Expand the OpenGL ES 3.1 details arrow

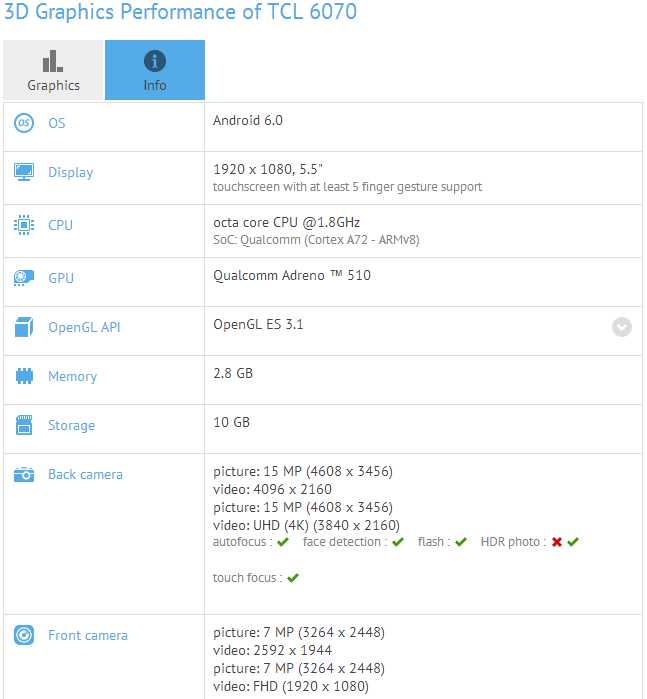tap(622, 327)
